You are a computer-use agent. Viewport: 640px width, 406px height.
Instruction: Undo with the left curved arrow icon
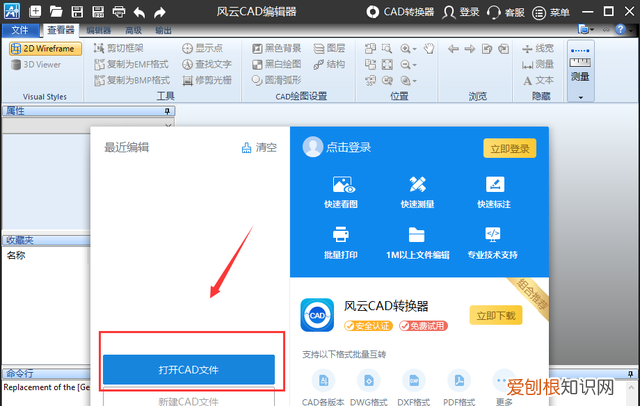(x=139, y=12)
